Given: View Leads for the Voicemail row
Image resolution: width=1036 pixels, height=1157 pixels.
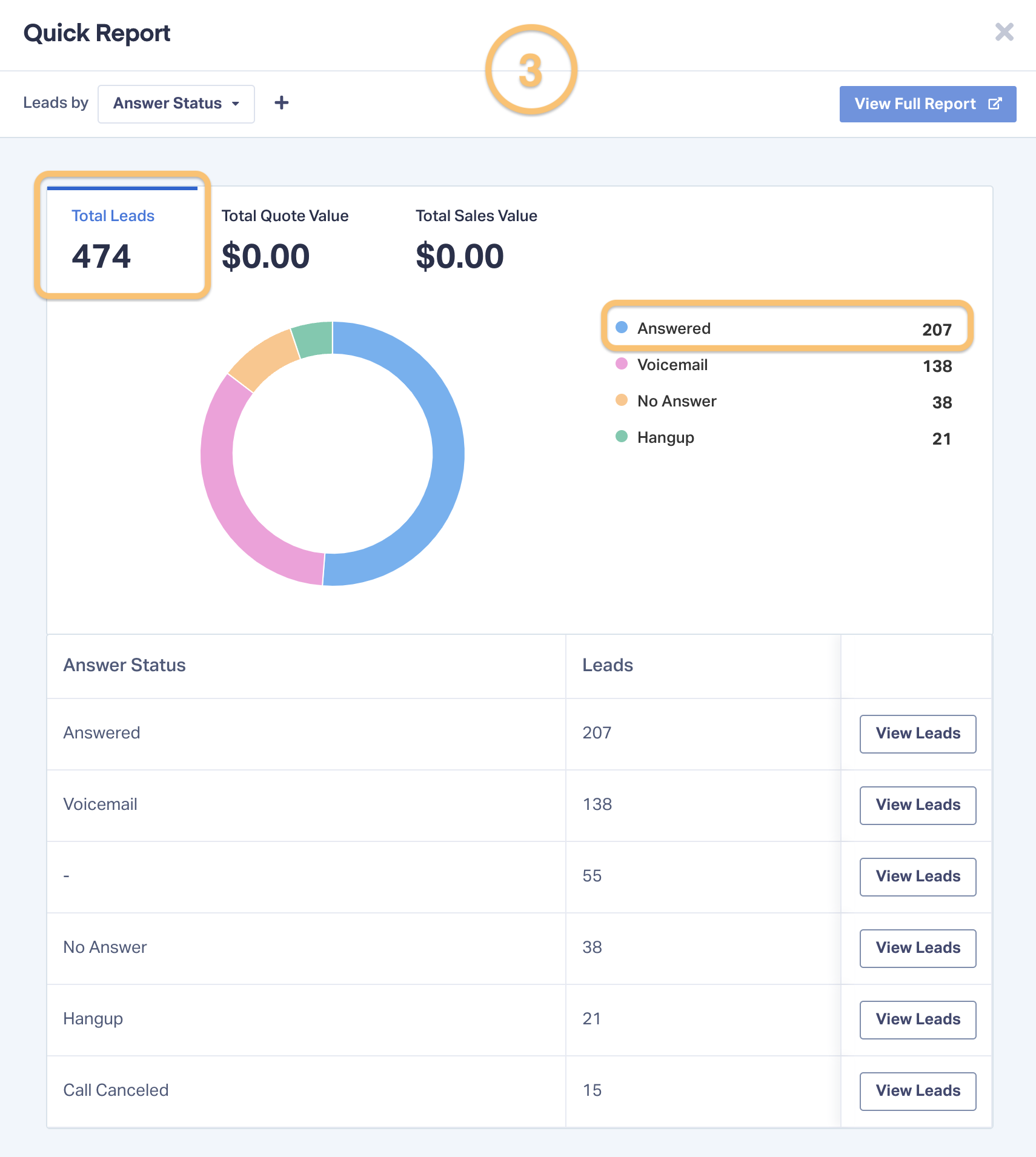Looking at the screenshot, I should point(918,805).
